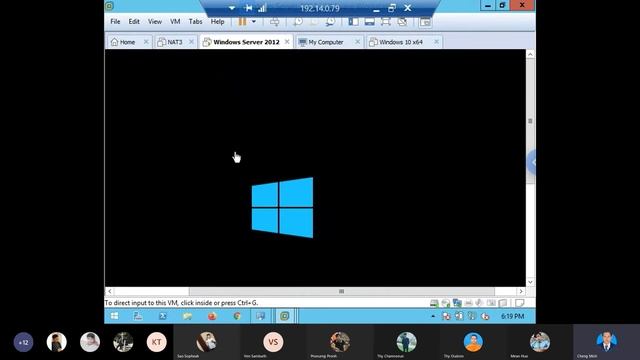Click the printer device status icon
This screenshot has width=640, height=360.
[x=469, y=303]
